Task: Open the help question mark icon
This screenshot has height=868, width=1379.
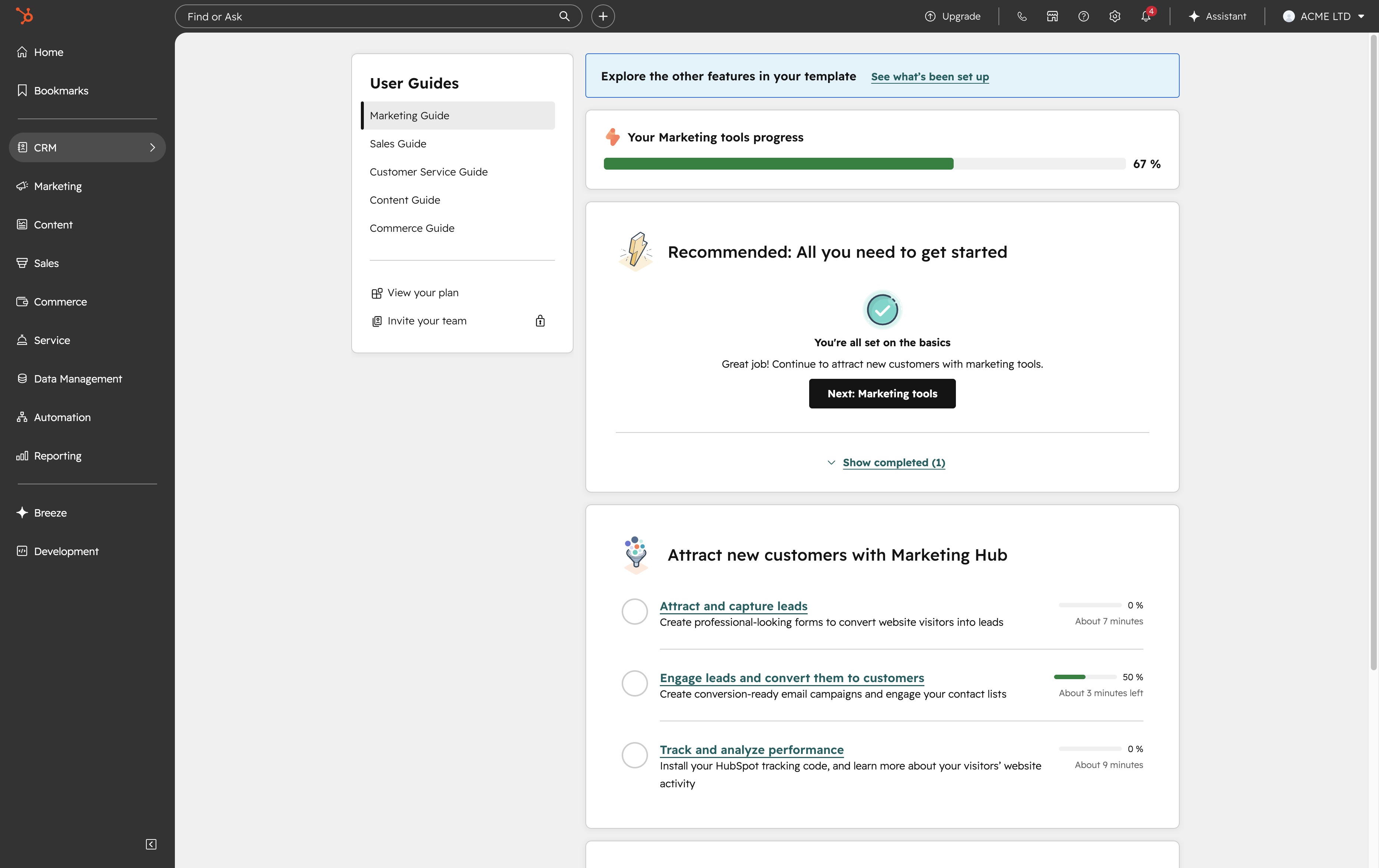Action: (1083, 17)
